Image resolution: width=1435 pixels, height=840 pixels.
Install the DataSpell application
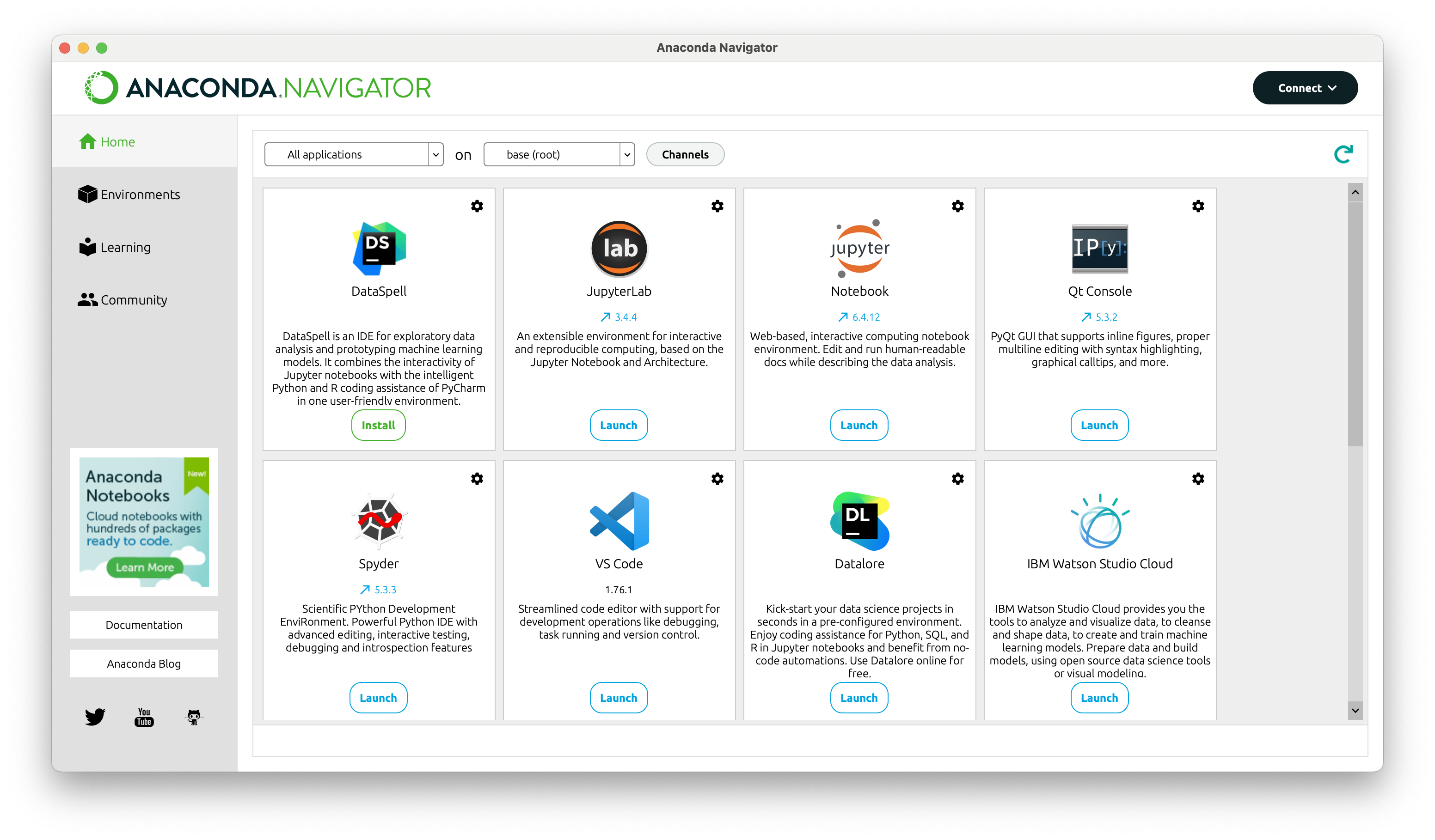coord(378,425)
